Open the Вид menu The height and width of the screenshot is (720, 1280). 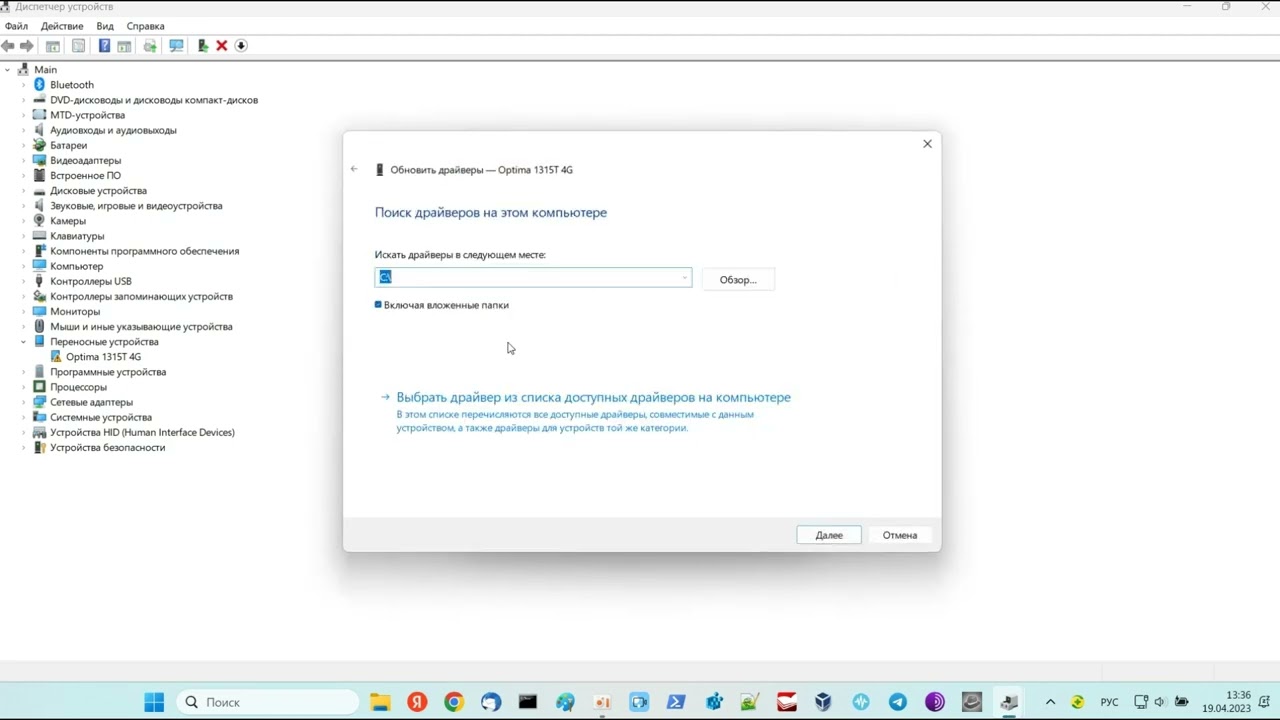[105, 26]
